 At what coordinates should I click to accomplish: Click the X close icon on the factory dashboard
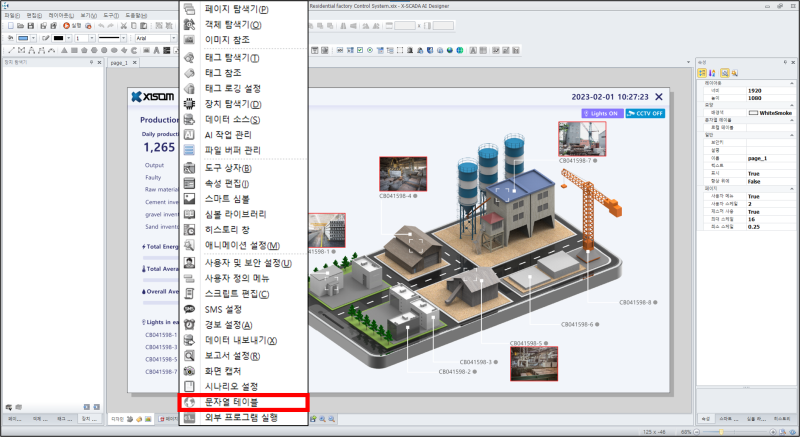point(659,96)
